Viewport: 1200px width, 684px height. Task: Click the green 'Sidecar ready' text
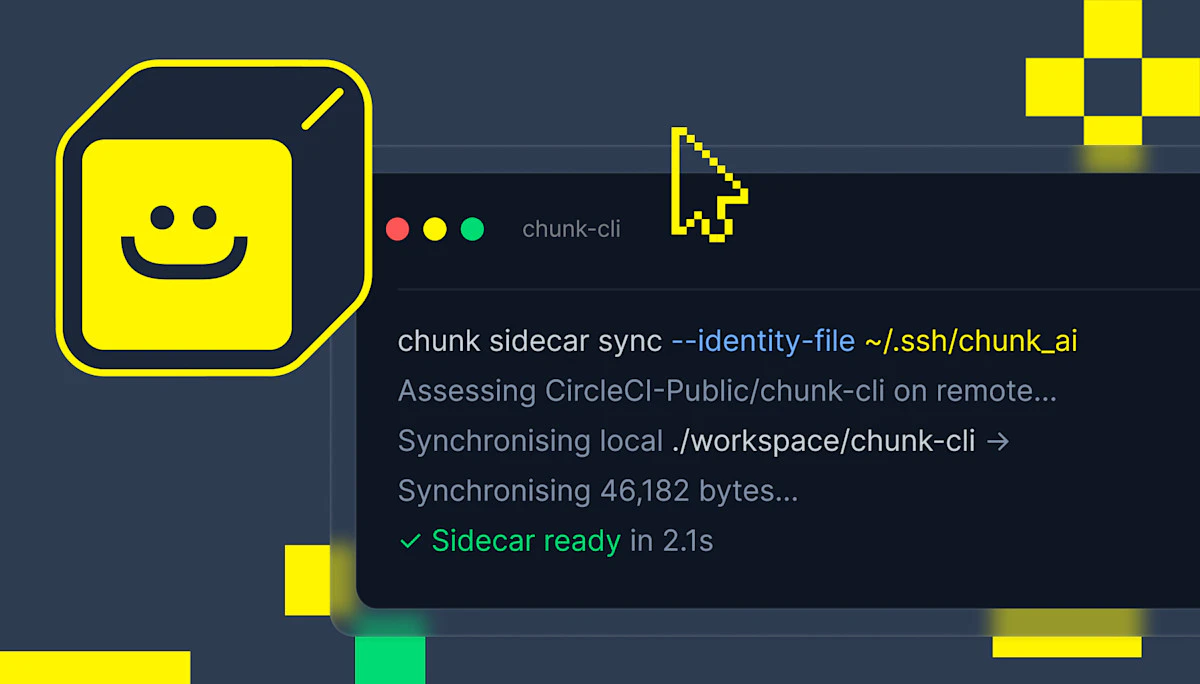pos(526,541)
